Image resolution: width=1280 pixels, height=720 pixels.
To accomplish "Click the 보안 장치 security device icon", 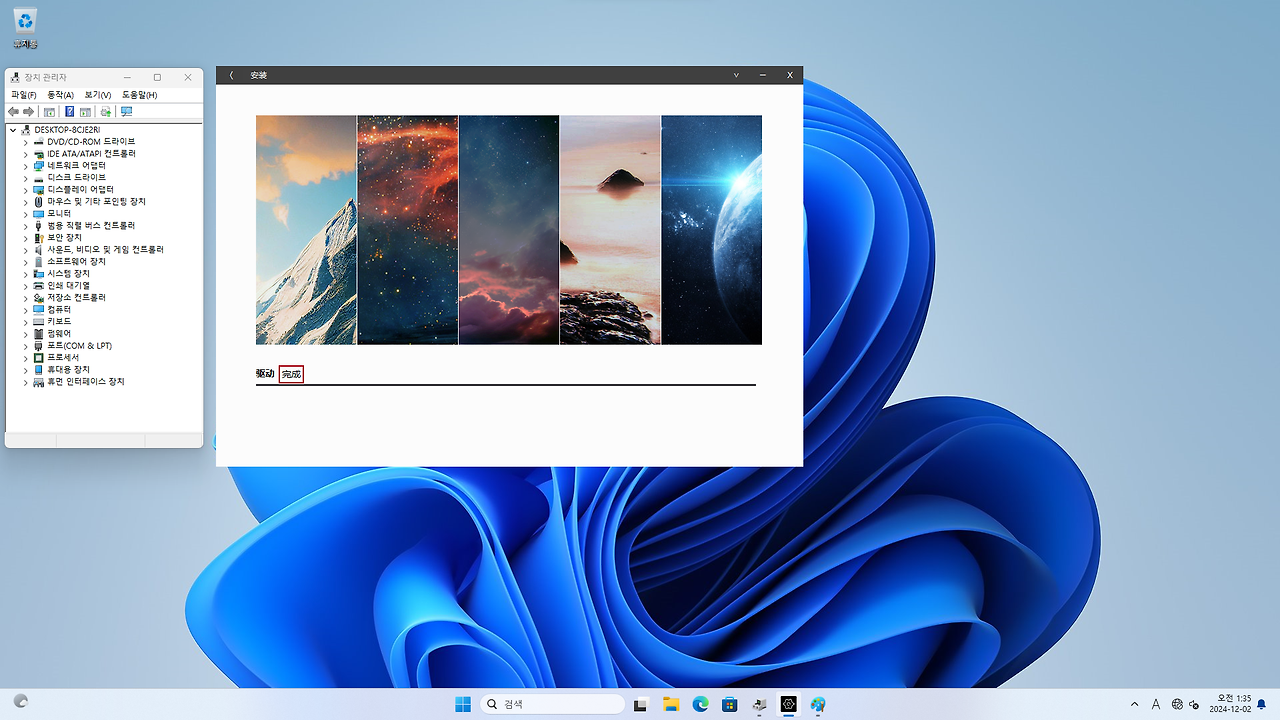I will 39,238.
